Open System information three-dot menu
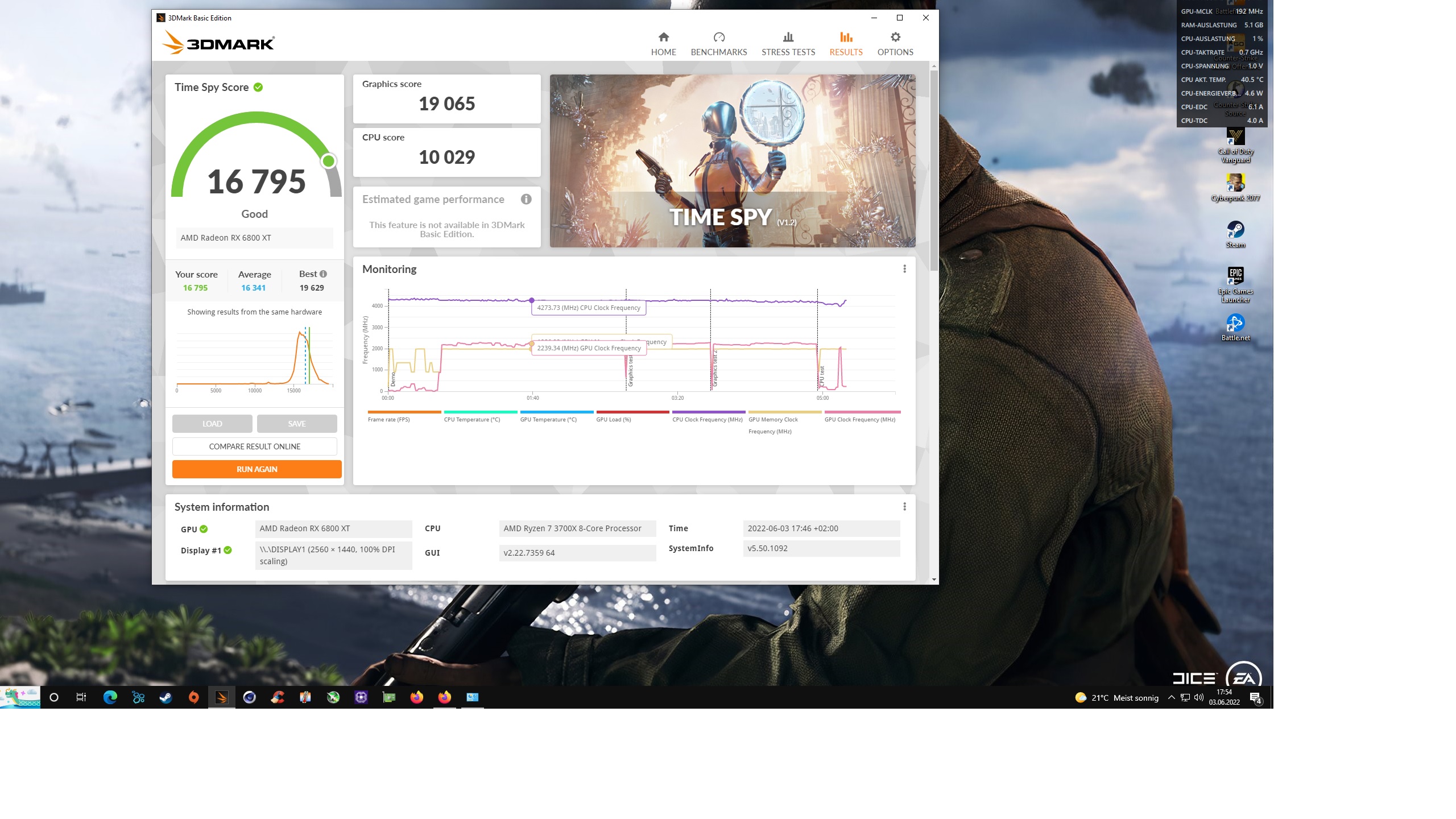This screenshot has height=819, width=1456. point(904,507)
